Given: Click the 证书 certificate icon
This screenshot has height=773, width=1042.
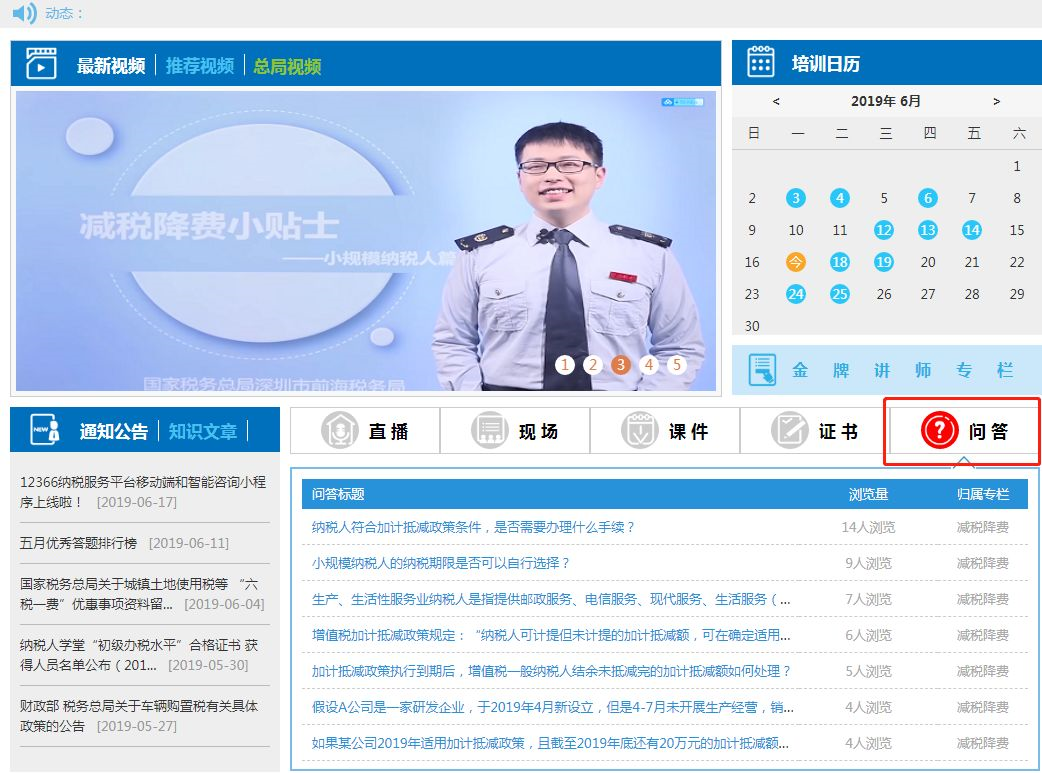Looking at the screenshot, I should pyautogui.click(x=789, y=431).
